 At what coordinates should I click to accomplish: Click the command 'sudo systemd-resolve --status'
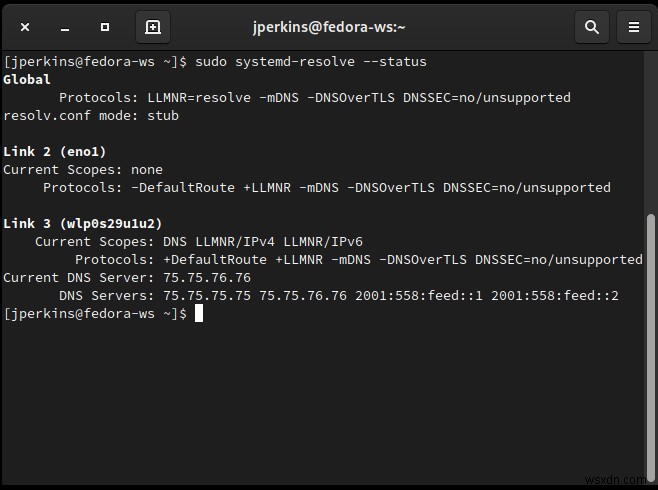[311, 62]
